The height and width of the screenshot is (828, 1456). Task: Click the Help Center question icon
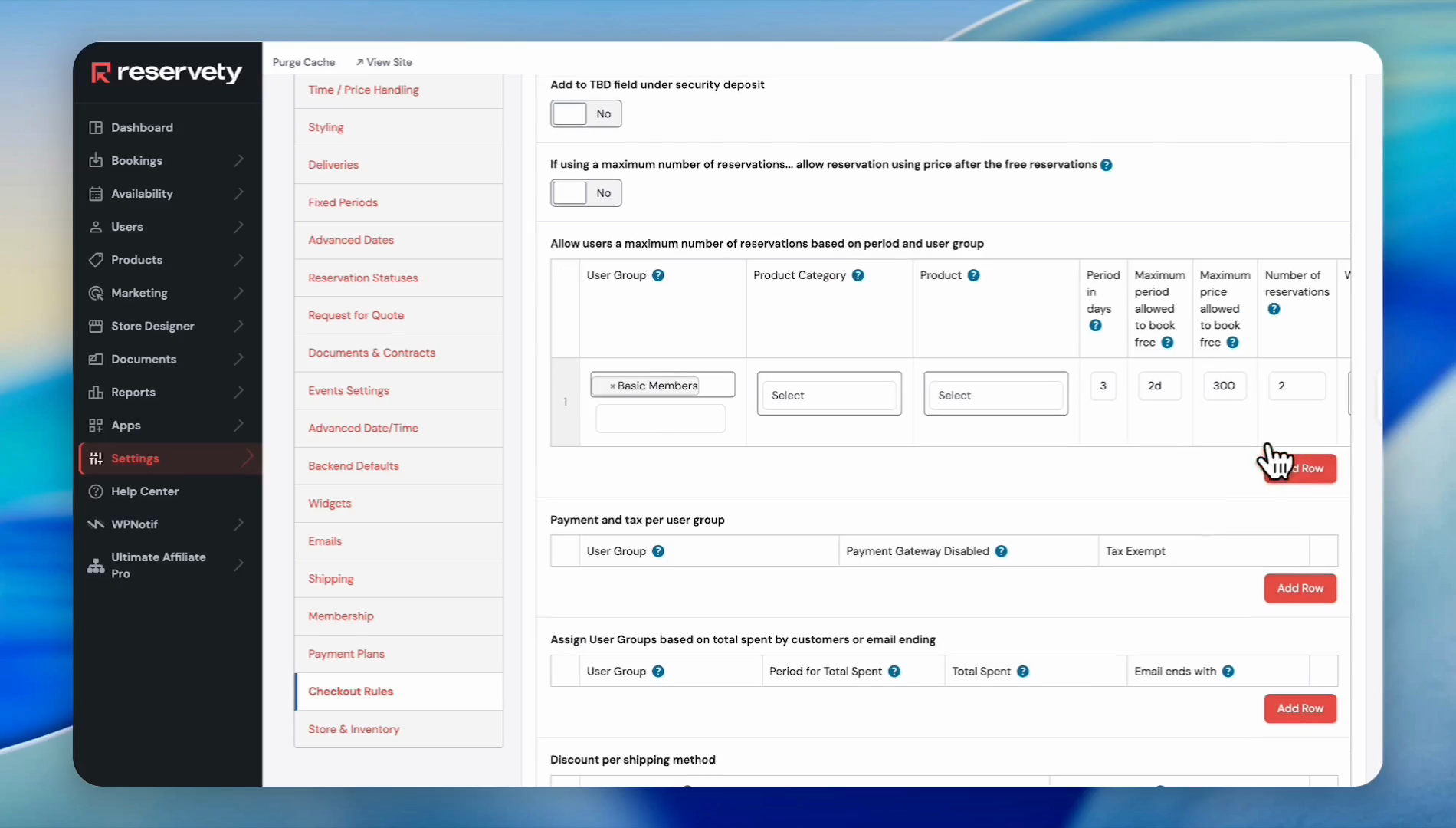96,491
